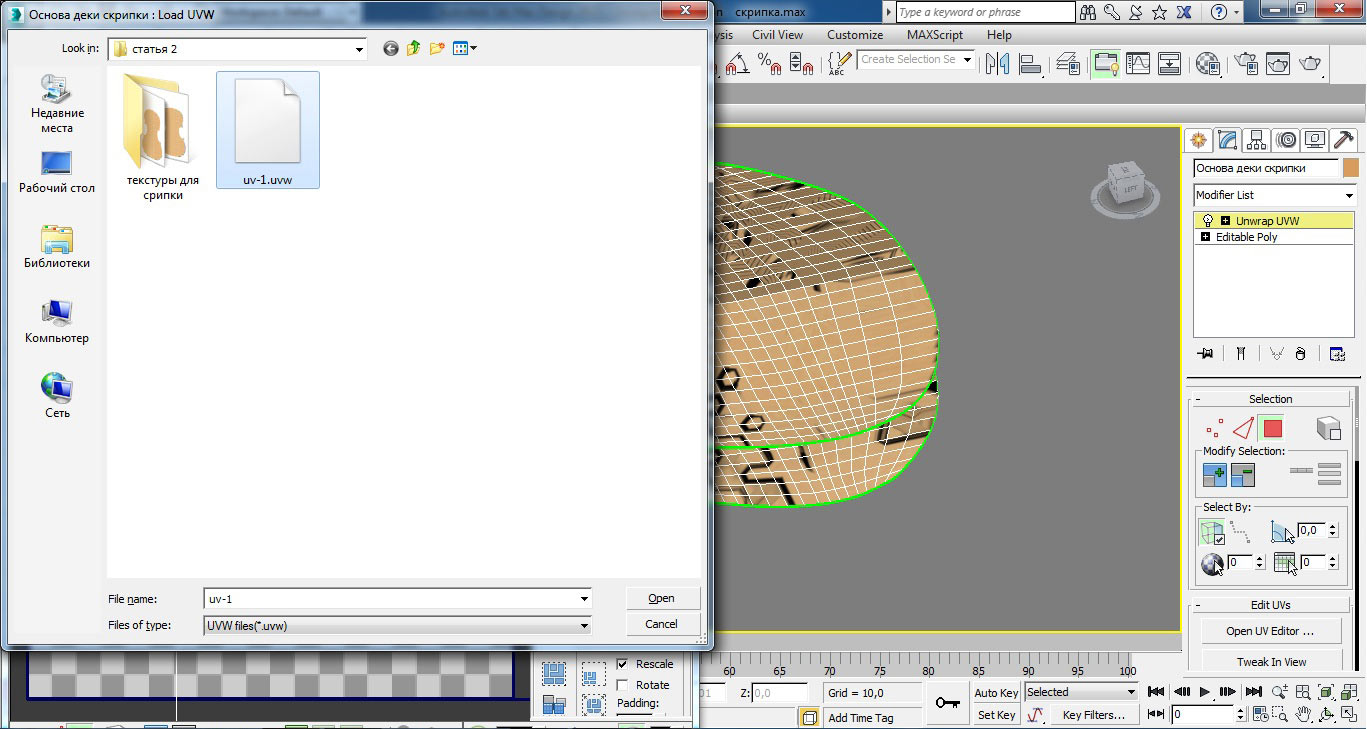Click Pin Stack icon below modifier stack
1367x729 pixels.
click(1206, 353)
